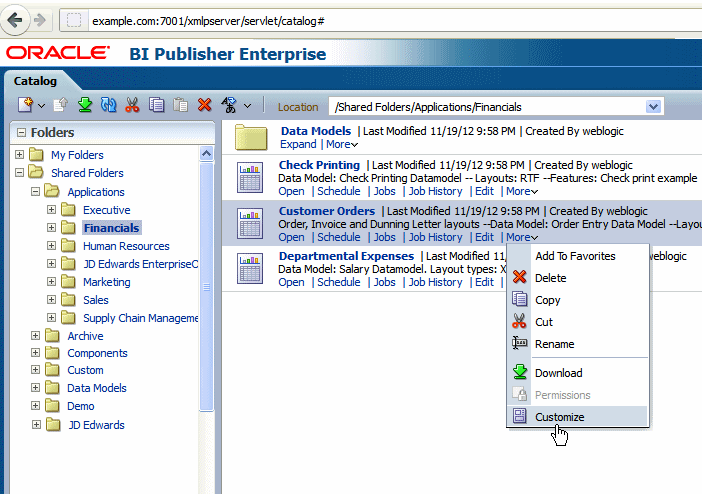Choose Delete in the More menu

(x=578, y=278)
